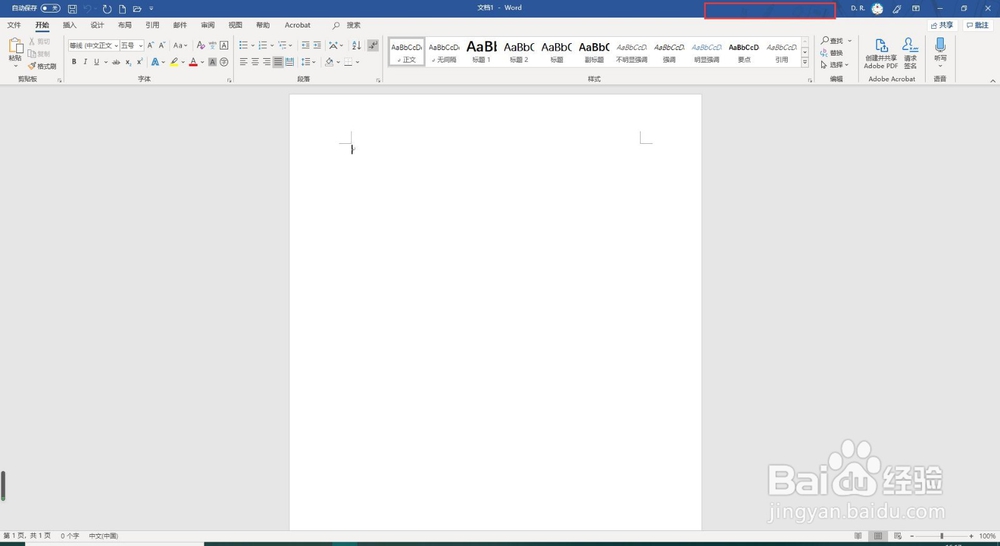Open the borders dropdown arrow
This screenshot has width=1000, height=546.
[x=357, y=62]
